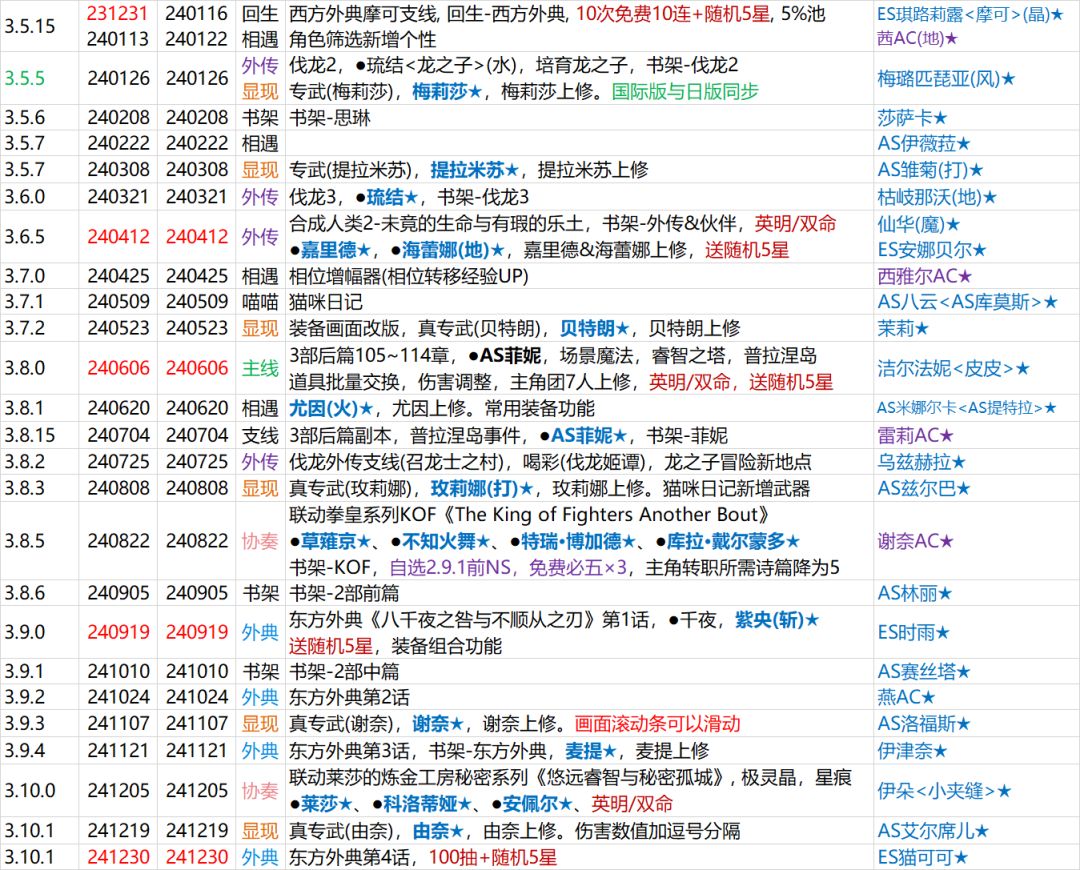Select the character name AS赛丝塔★

click(x=924, y=672)
